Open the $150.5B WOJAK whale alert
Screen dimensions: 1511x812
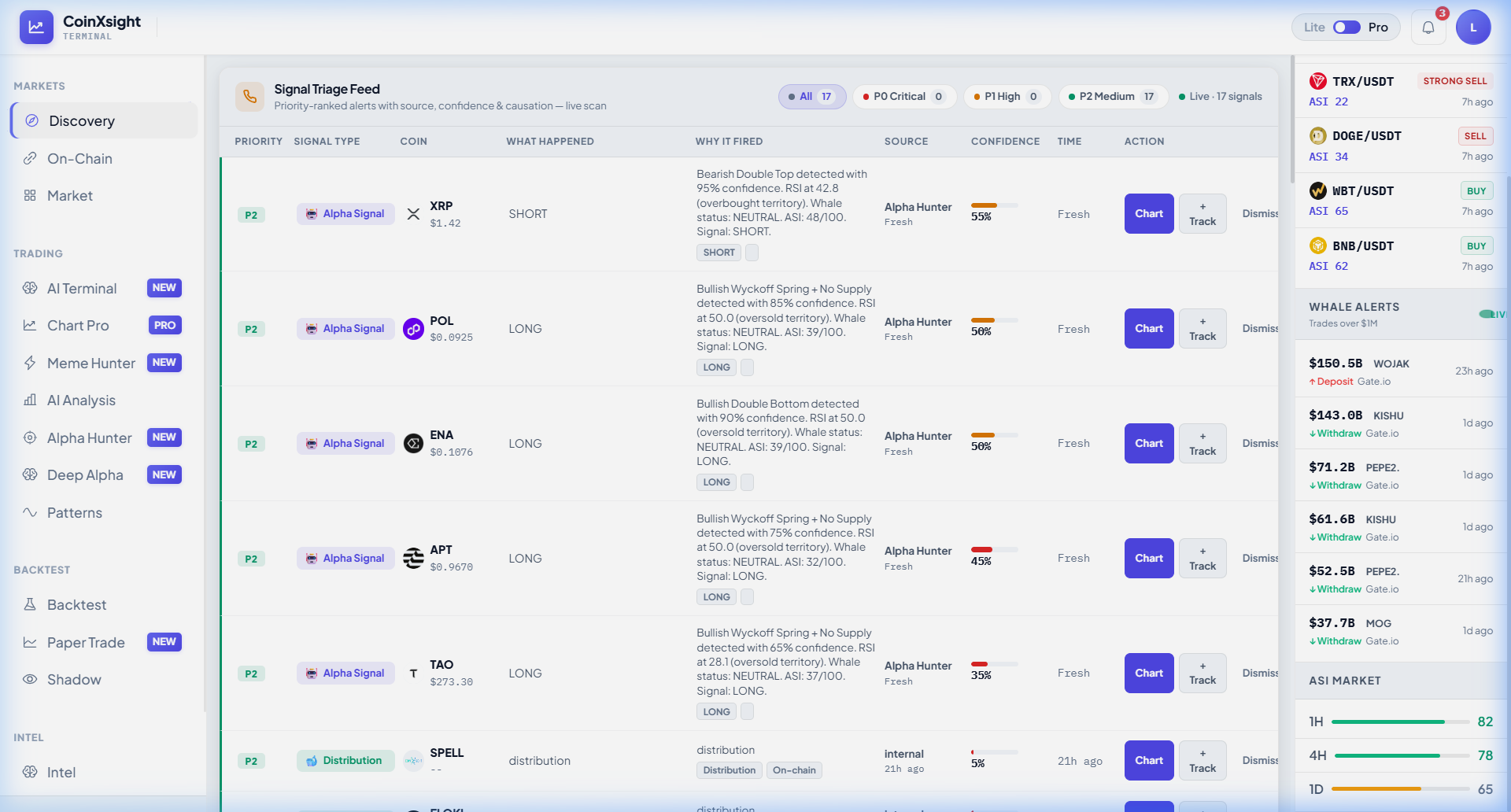click(1401, 371)
